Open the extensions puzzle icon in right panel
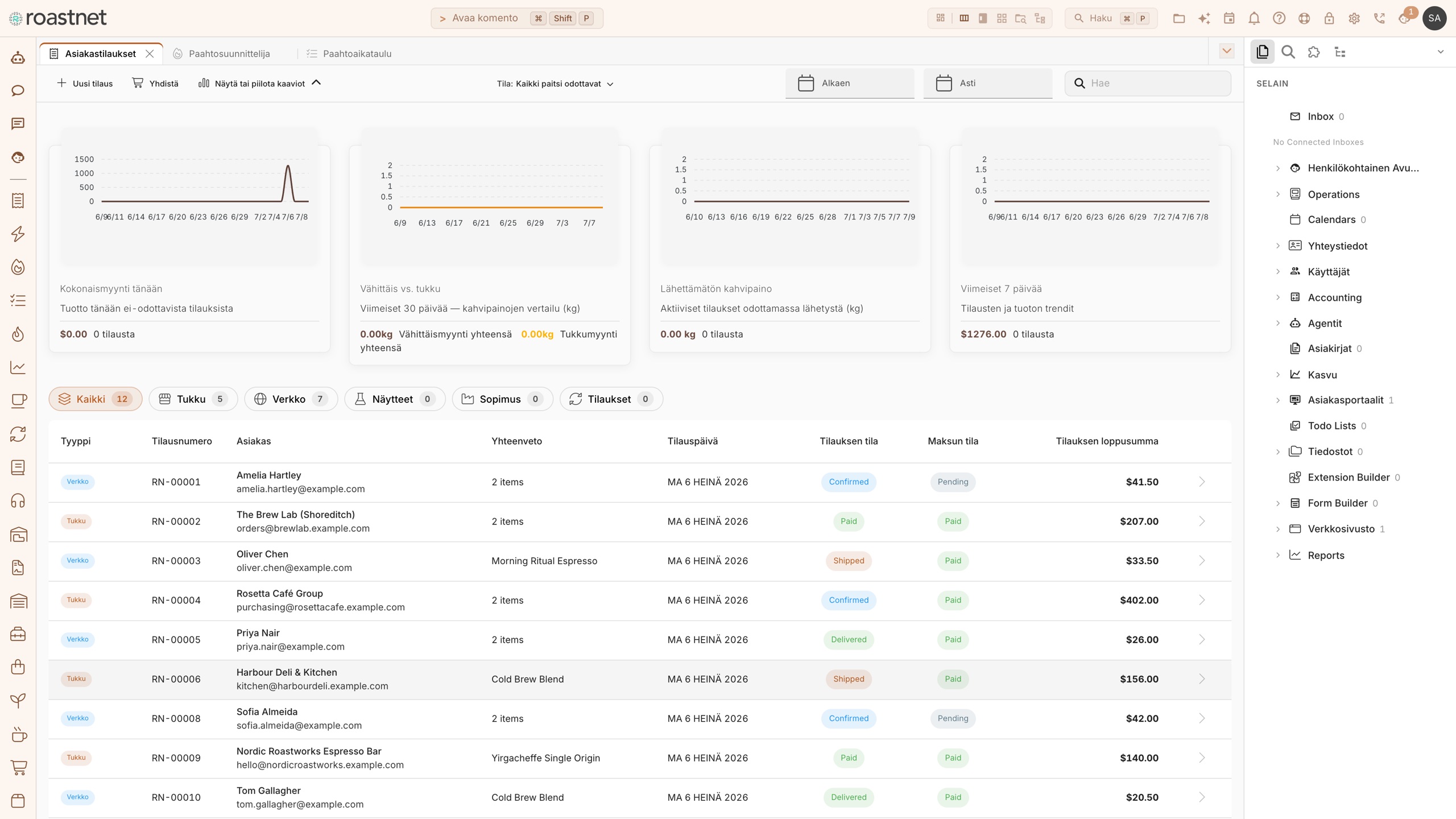Viewport: 1456px width, 819px height. point(1314,52)
